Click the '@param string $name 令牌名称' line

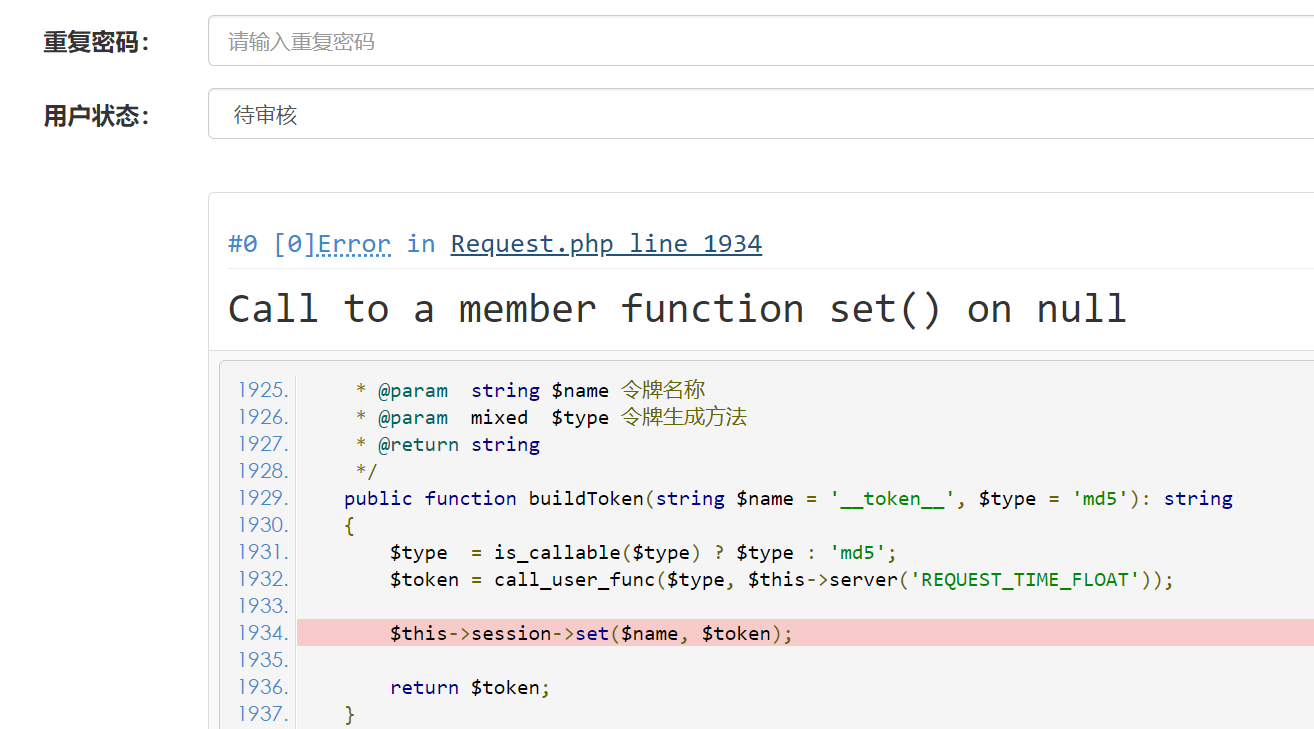pyautogui.click(x=531, y=390)
